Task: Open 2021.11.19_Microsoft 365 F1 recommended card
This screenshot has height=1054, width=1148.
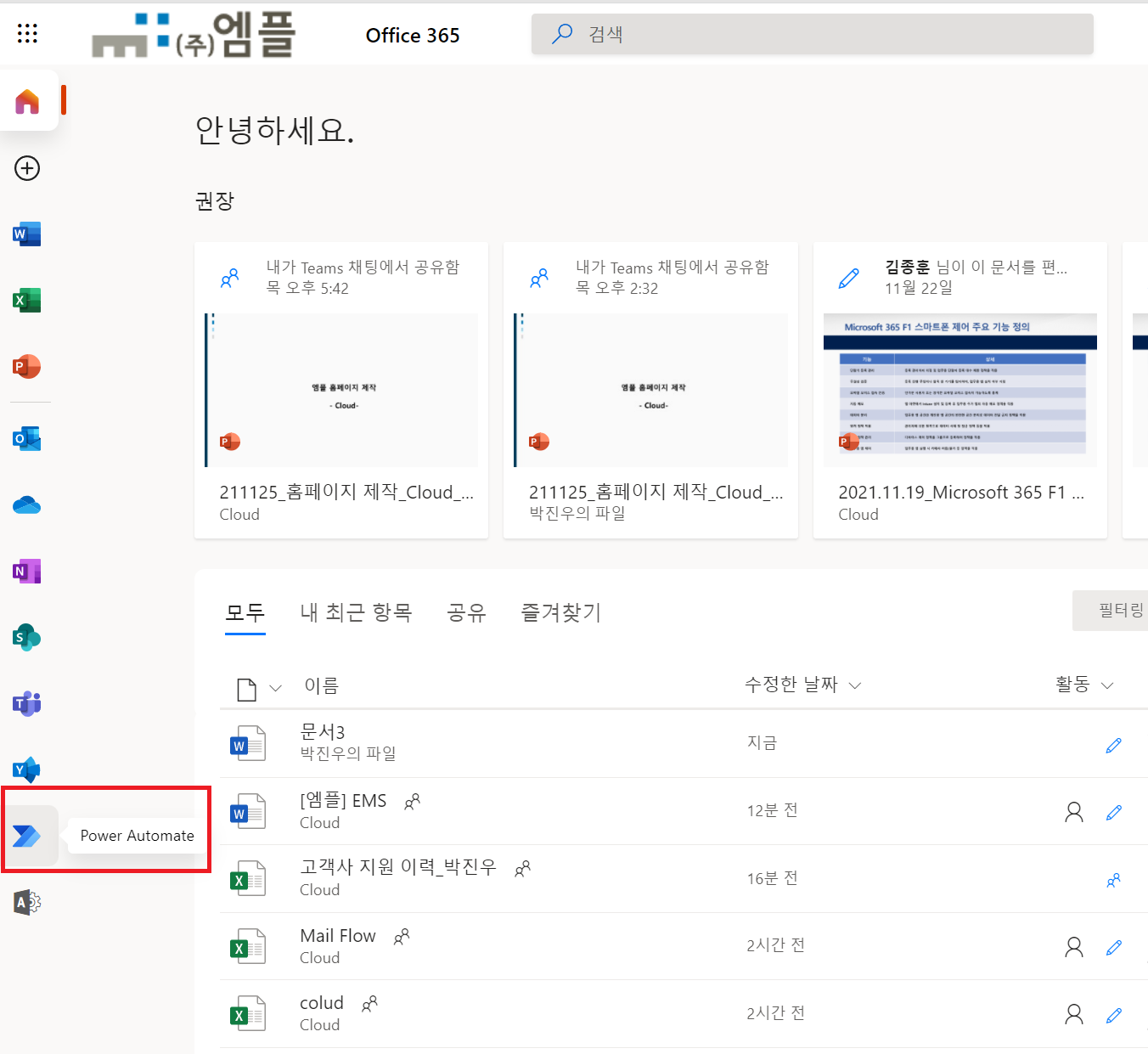Action: 960,391
